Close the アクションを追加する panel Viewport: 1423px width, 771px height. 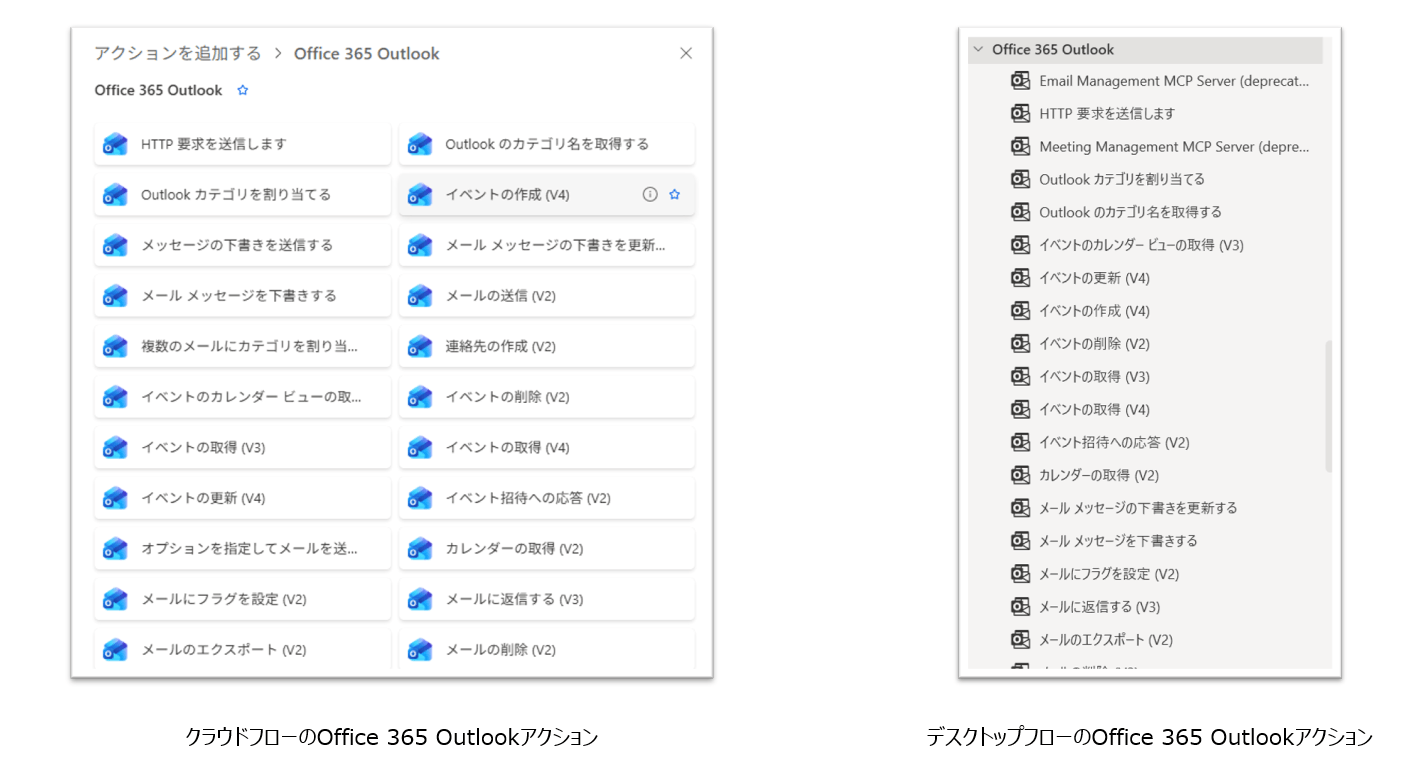pos(686,53)
